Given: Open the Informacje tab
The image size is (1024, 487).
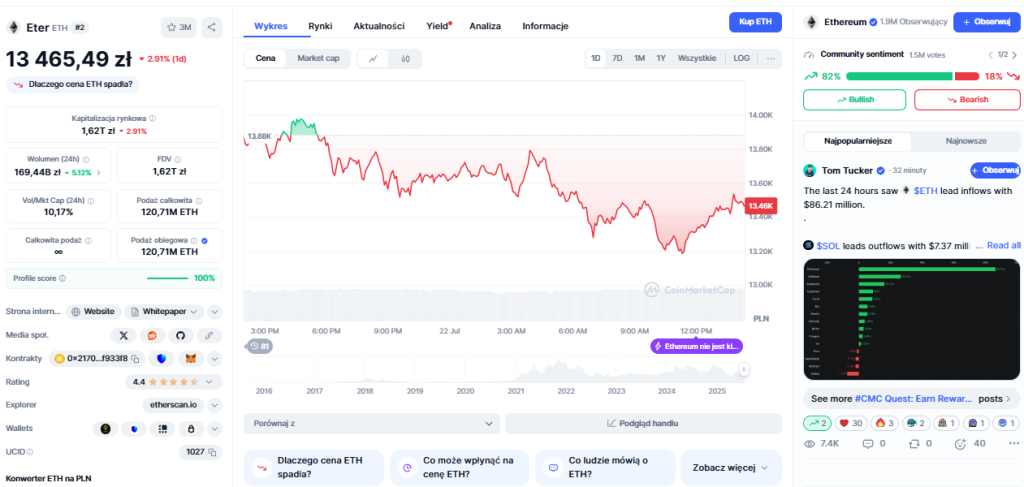Looking at the screenshot, I should (x=545, y=26).
